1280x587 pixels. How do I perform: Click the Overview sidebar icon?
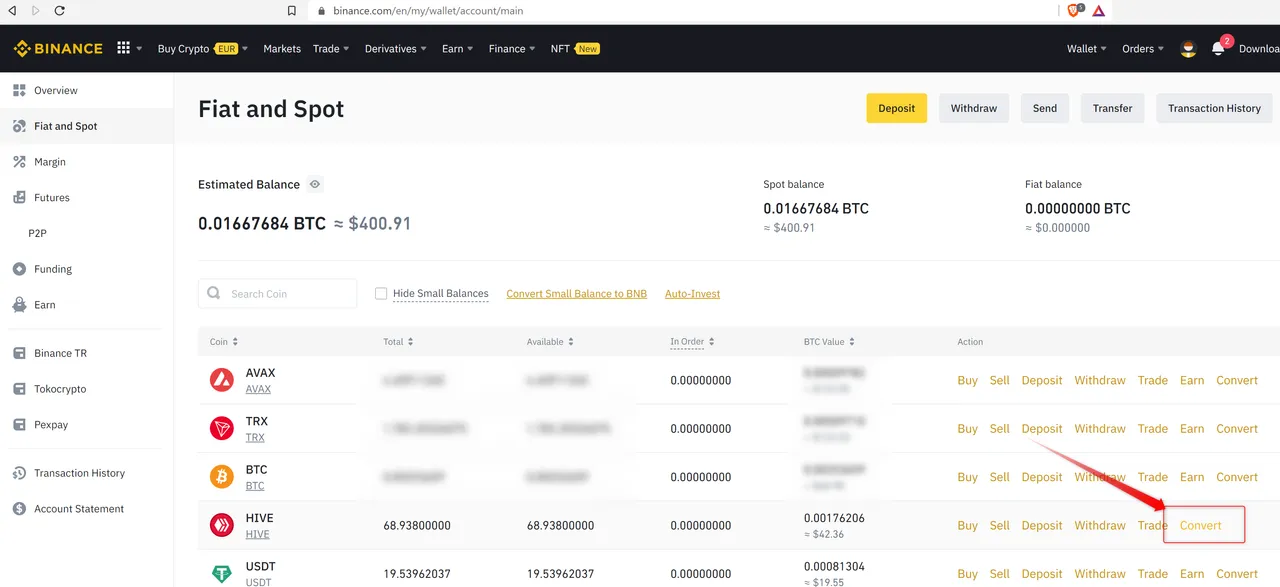click(x=19, y=90)
